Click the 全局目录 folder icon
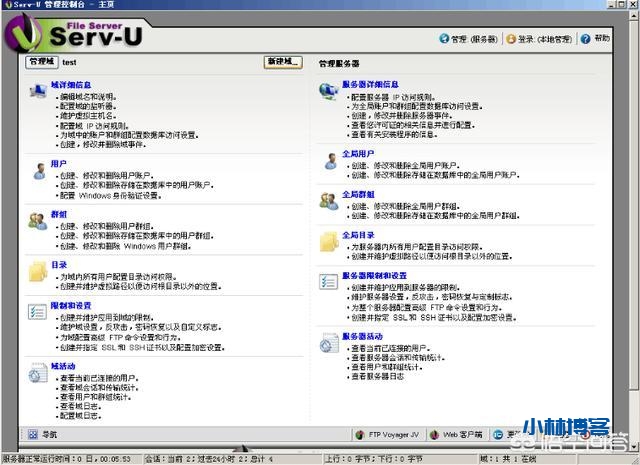This screenshot has height=465, width=640. [329, 242]
